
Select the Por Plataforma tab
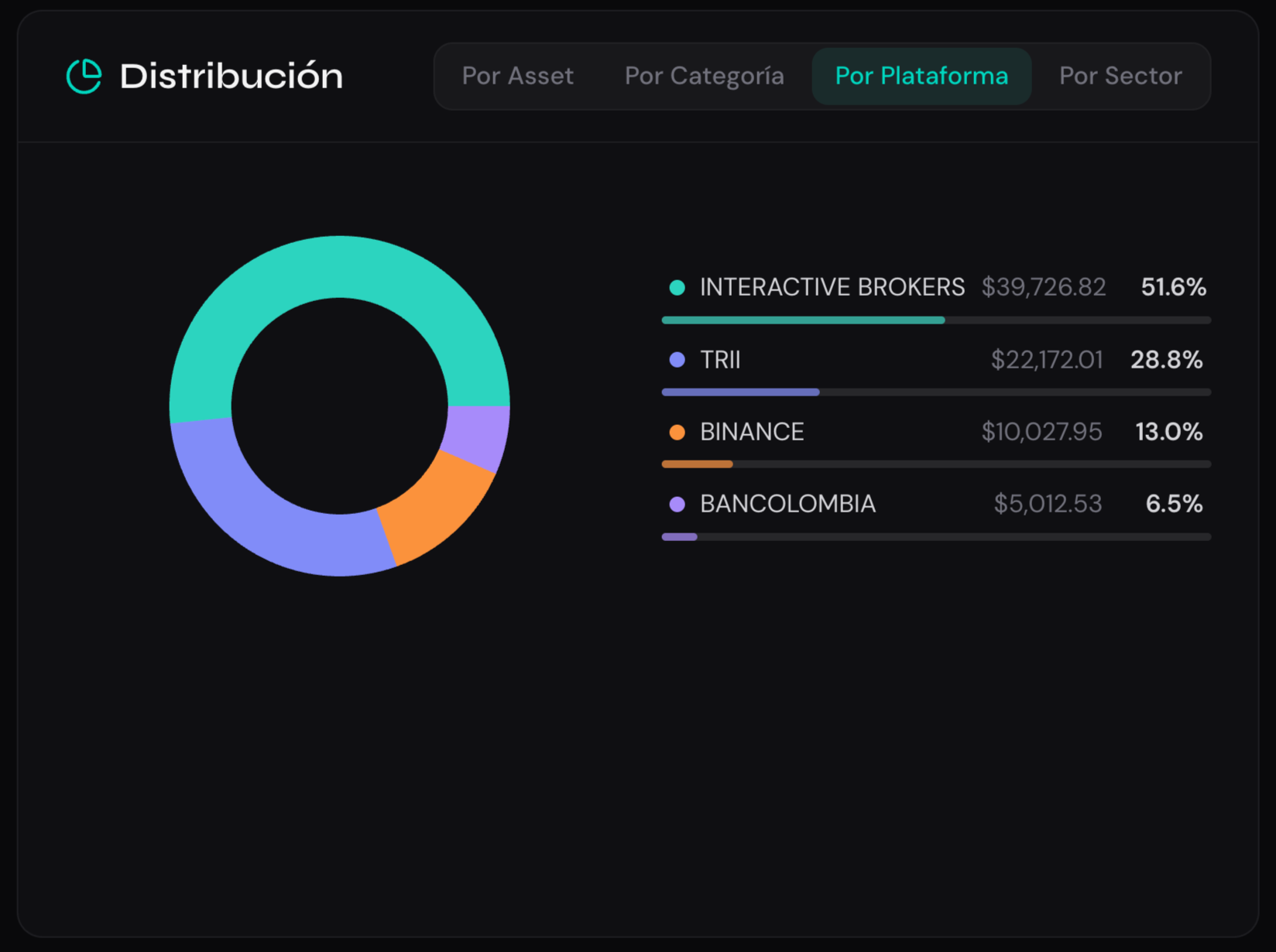pyautogui.click(x=921, y=76)
